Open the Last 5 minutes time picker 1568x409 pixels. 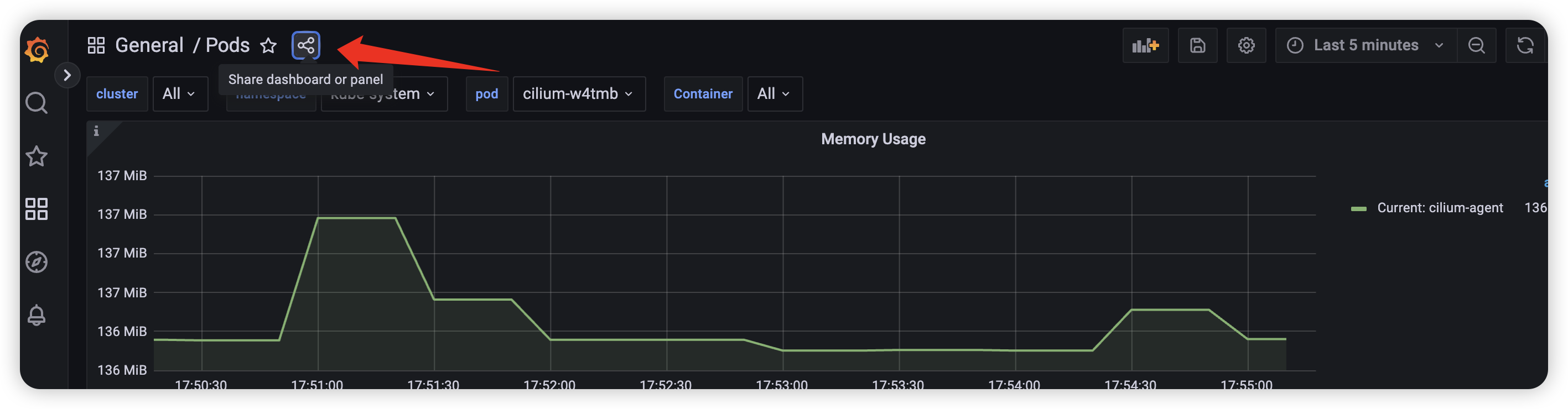pos(1365,45)
